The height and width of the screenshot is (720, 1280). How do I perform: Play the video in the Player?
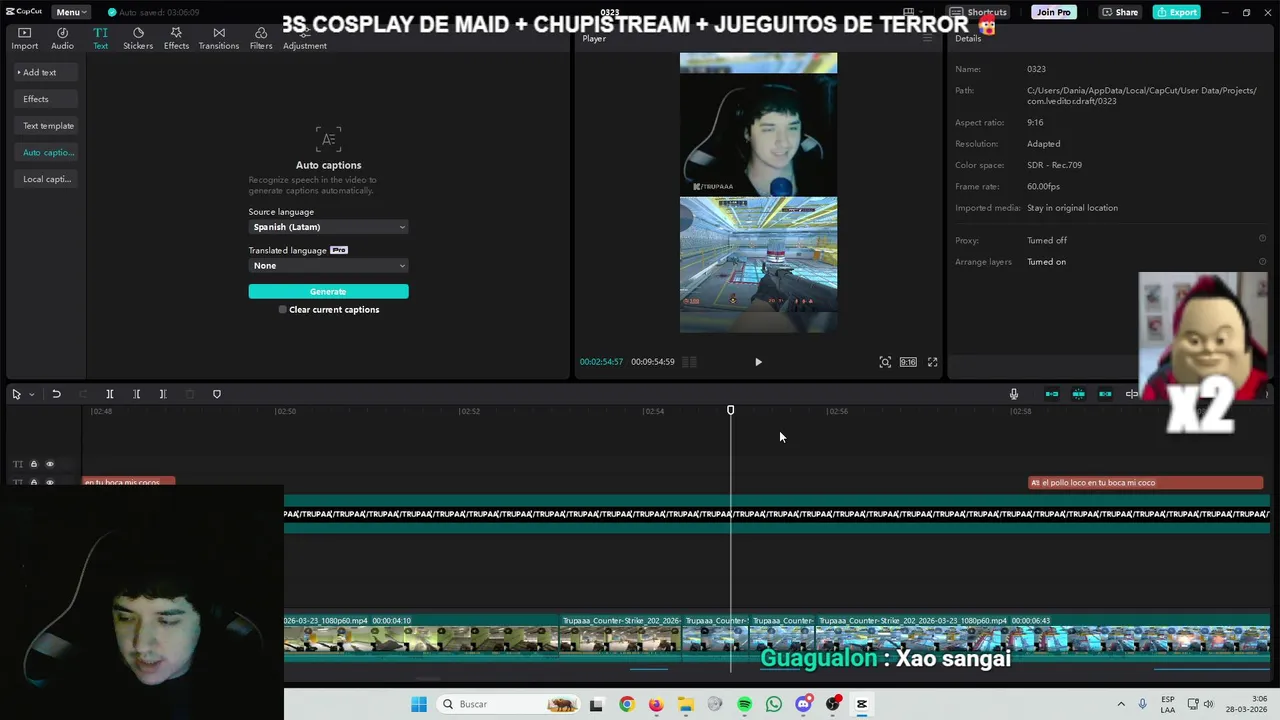click(x=758, y=362)
